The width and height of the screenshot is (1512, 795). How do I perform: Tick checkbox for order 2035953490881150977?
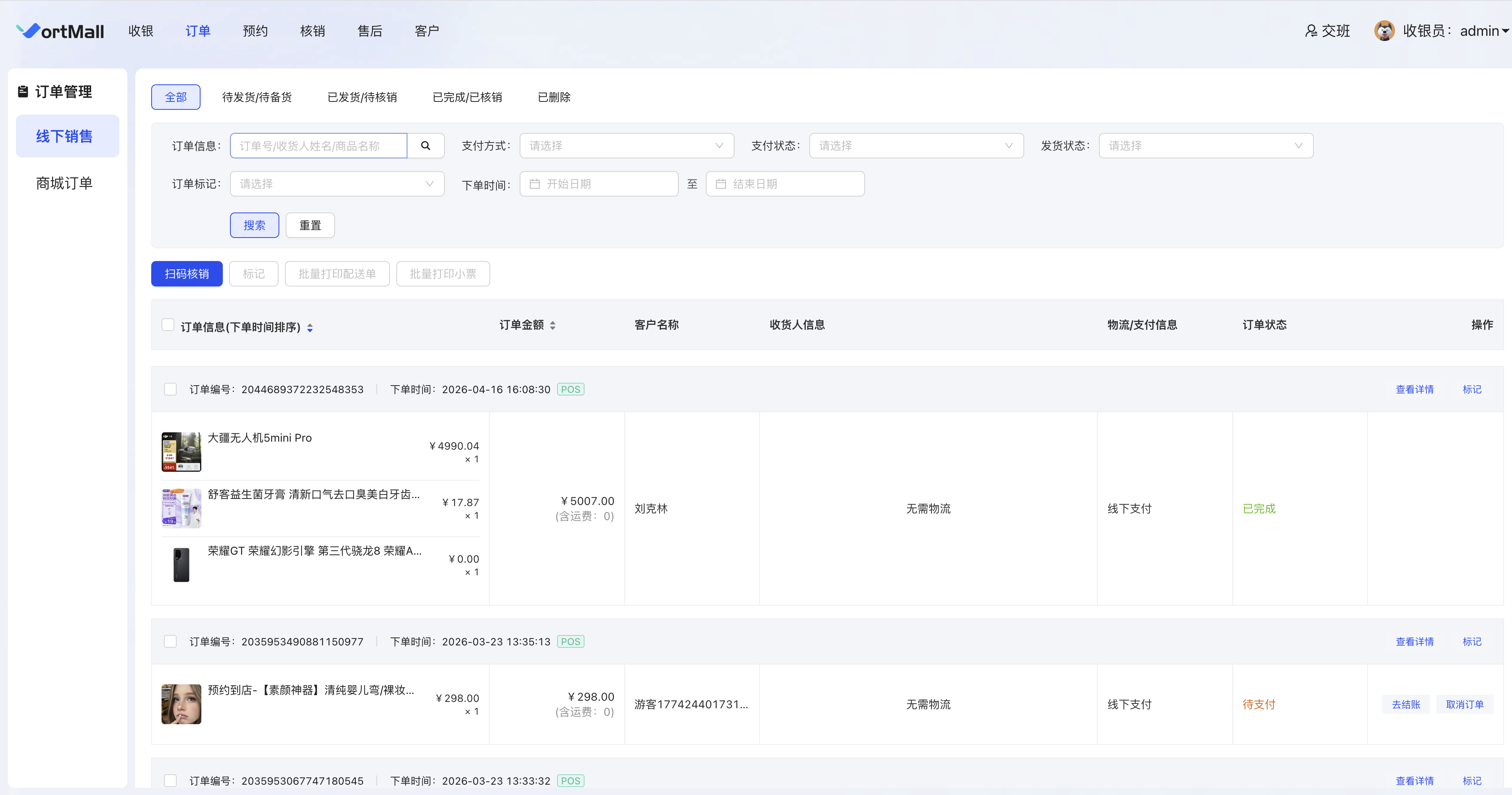pos(170,641)
